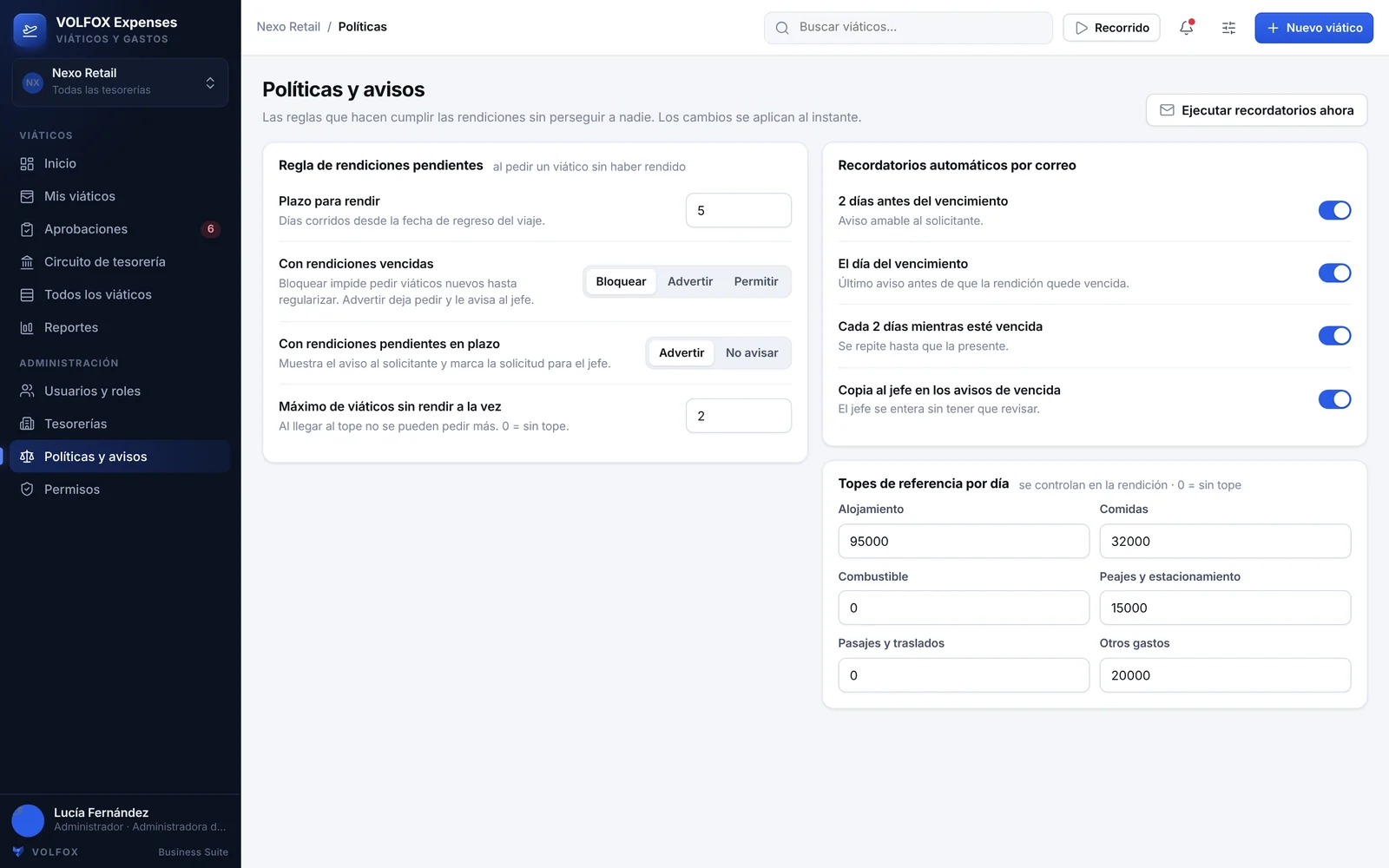Toggle El día del vencimiento reminder

(x=1334, y=273)
